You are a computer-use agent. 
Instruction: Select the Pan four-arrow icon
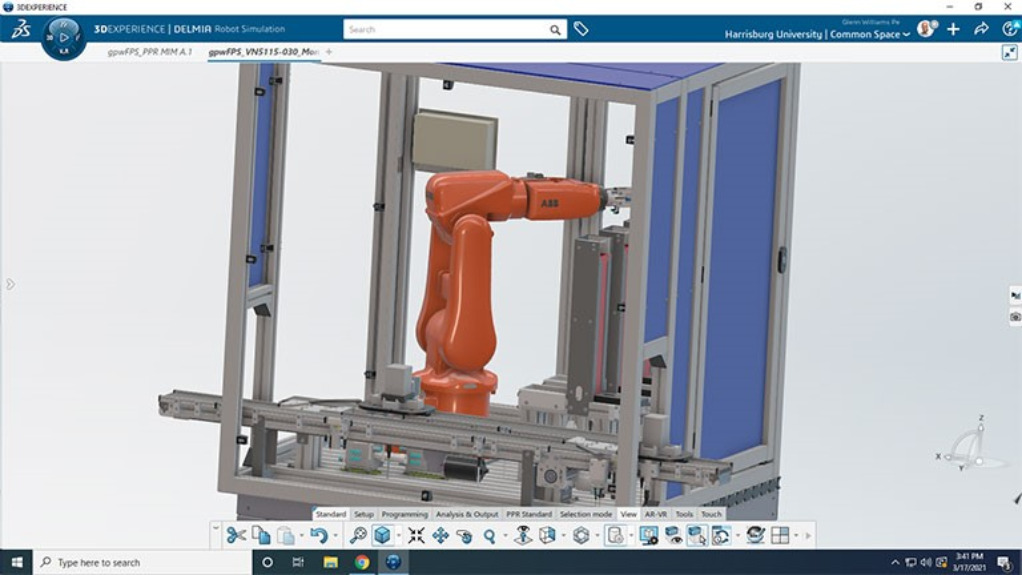click(x=441, y=535)
